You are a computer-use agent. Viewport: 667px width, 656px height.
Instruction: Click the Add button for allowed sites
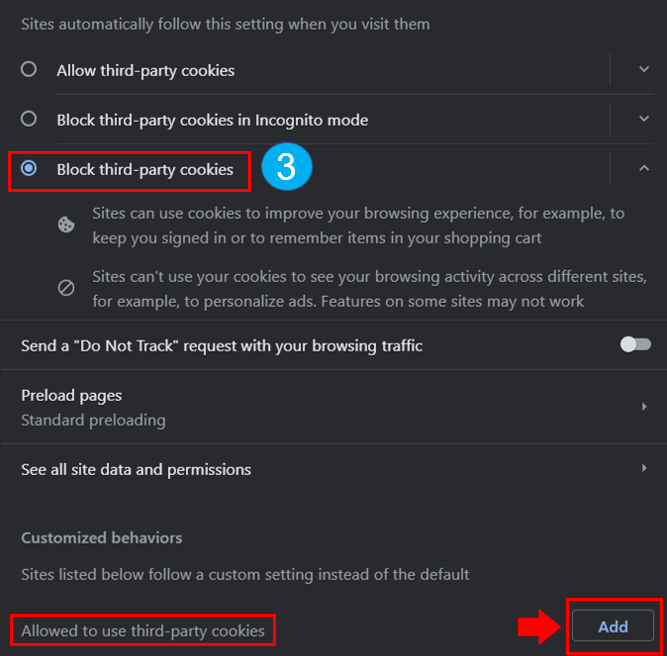[x=613, y=625]
